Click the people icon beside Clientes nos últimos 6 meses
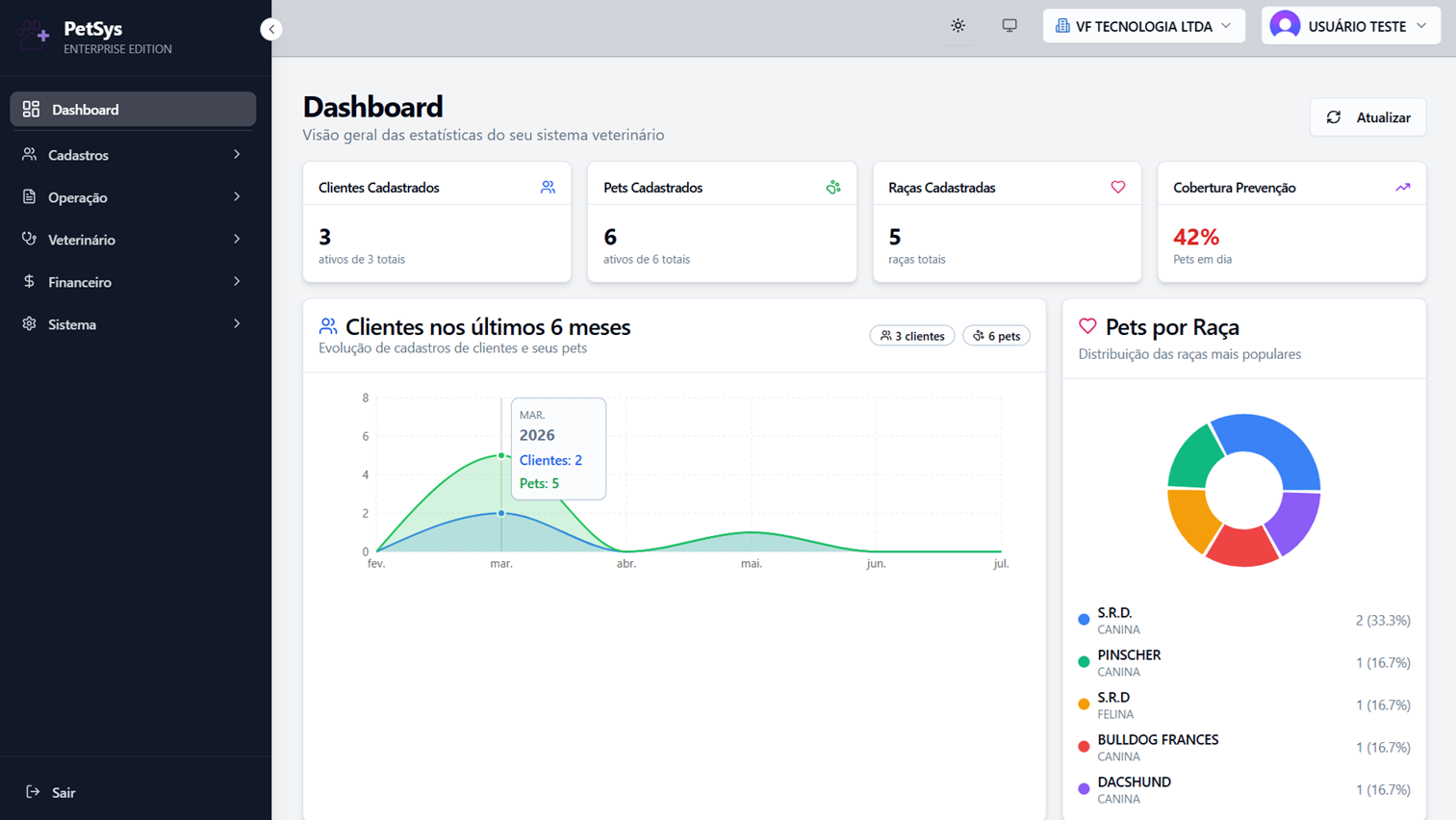1456x820 pixels. 328,326
